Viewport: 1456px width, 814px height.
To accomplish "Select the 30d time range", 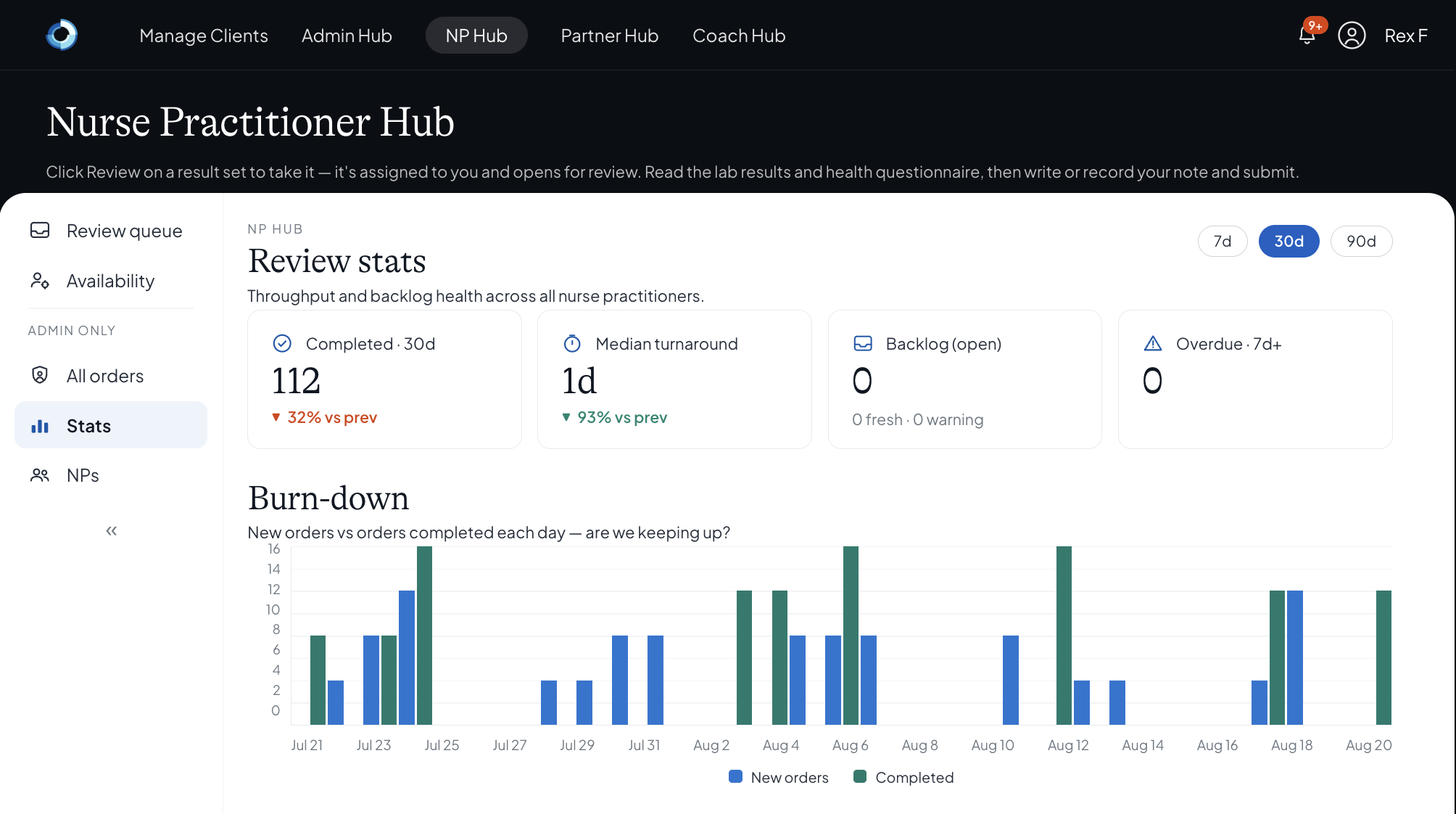I will click(x=1289, y=241).
